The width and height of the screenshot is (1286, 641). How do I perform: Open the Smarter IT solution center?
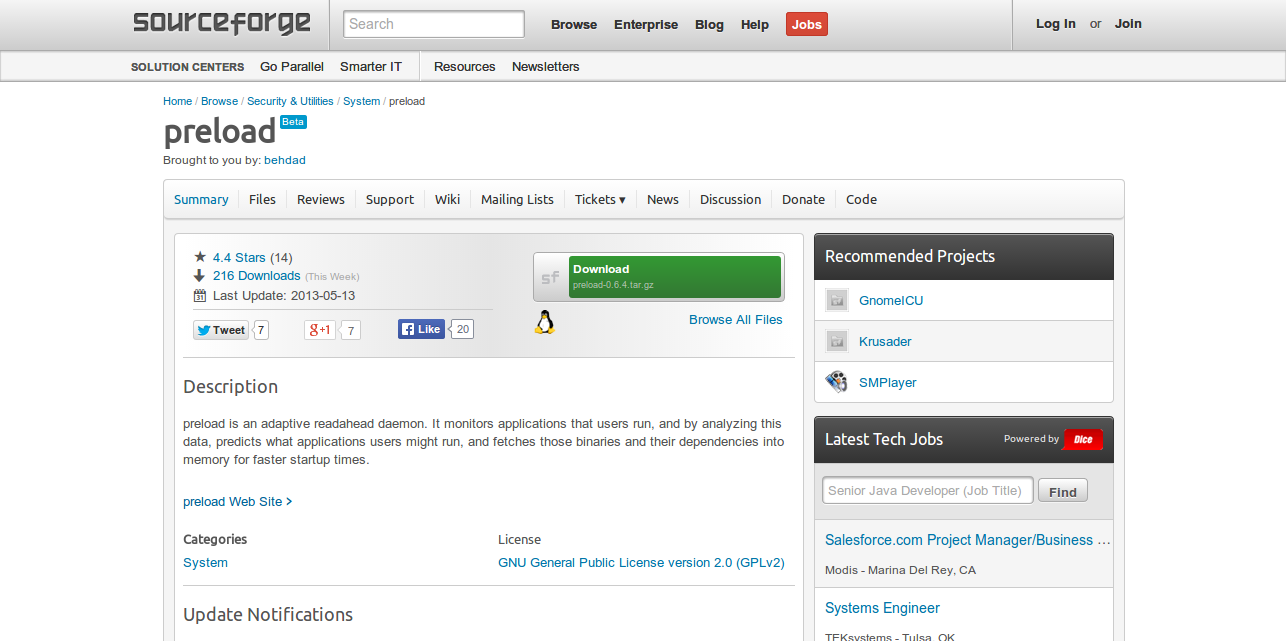pos(371,66)
